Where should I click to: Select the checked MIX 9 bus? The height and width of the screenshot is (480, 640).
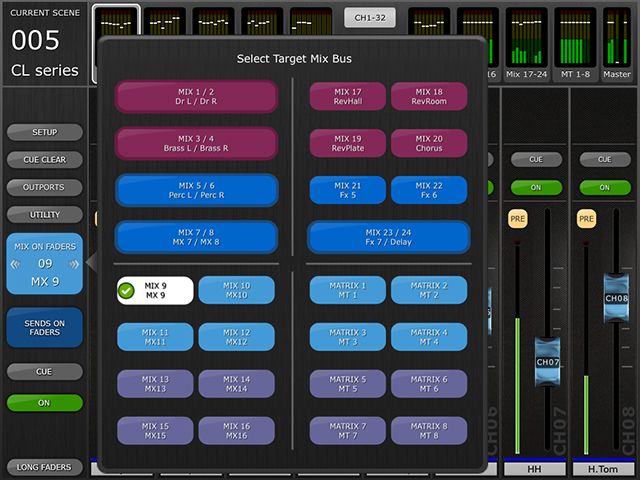point(154,291)
